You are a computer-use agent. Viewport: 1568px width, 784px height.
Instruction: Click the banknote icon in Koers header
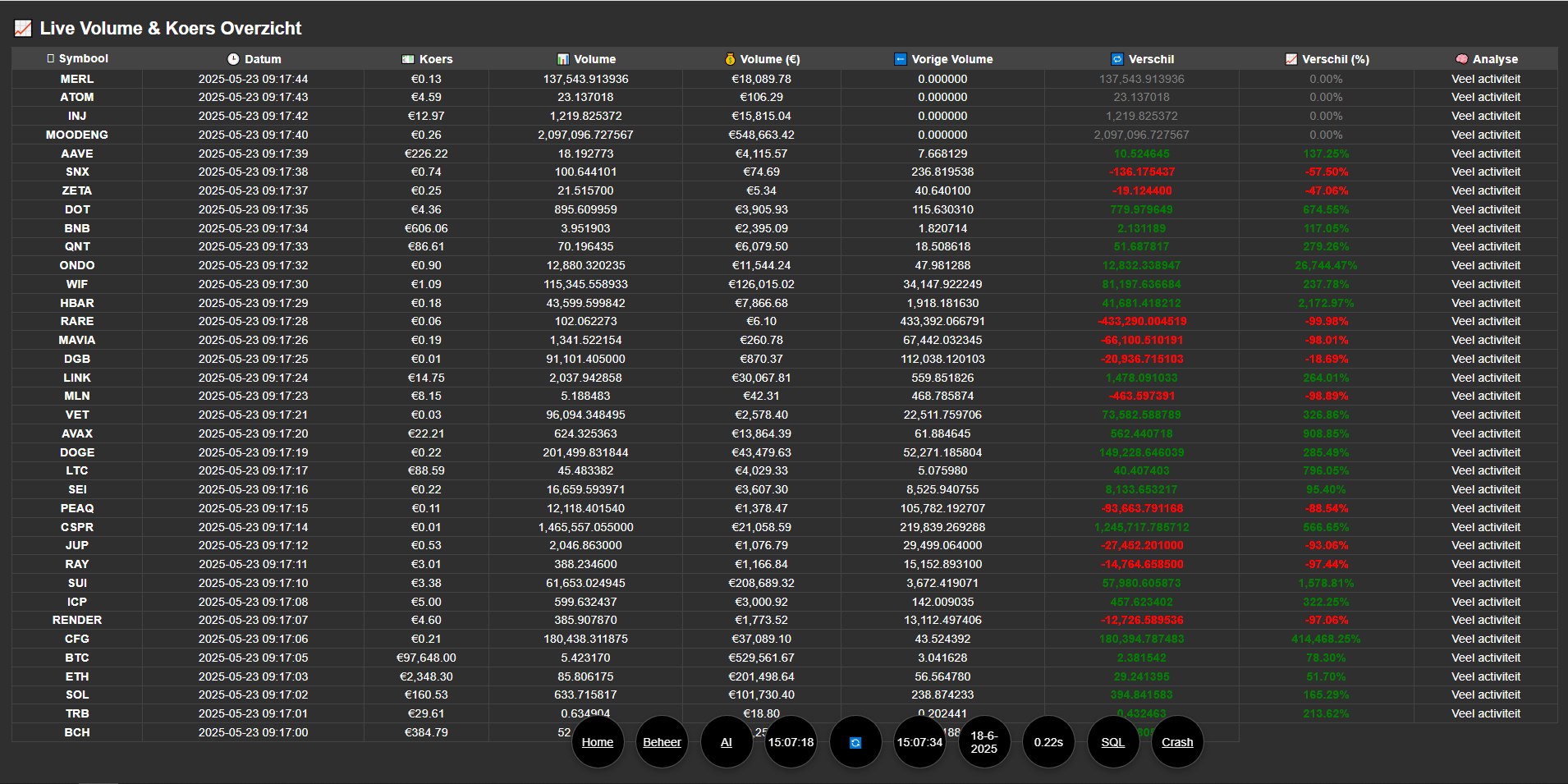408,59
